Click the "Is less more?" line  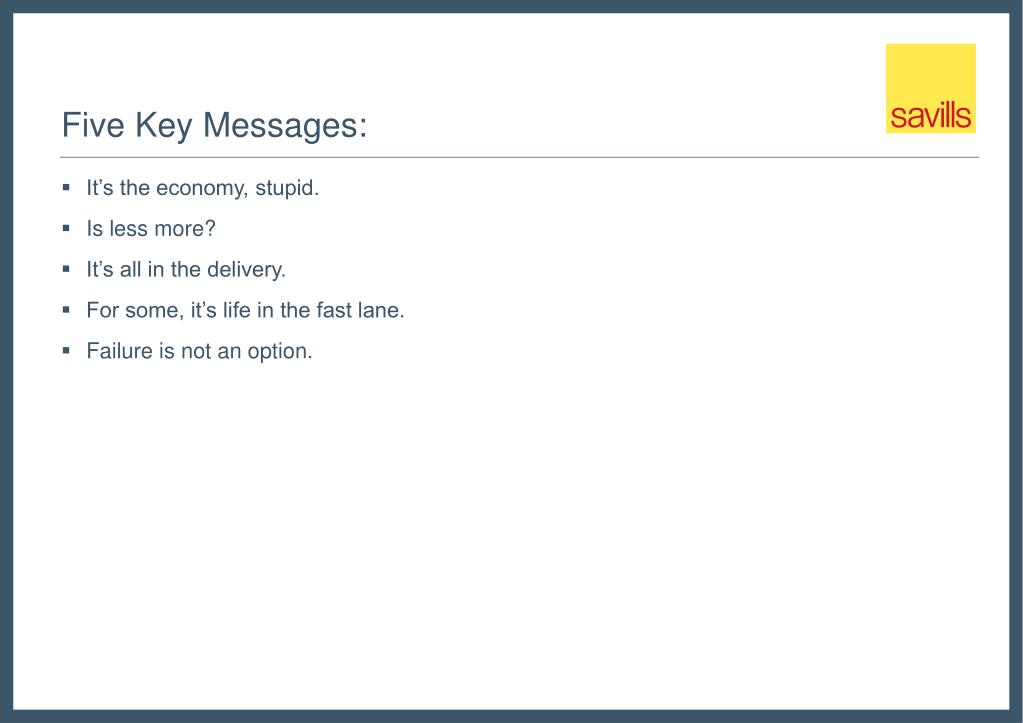(x=151, y=229)
